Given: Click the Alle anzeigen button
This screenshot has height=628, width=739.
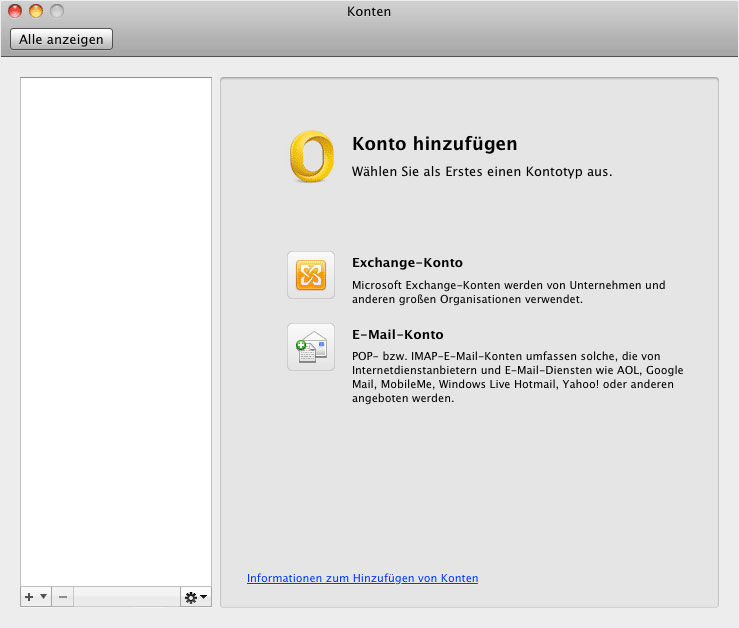Looking at the screenshot, I should tap(61, 39).
